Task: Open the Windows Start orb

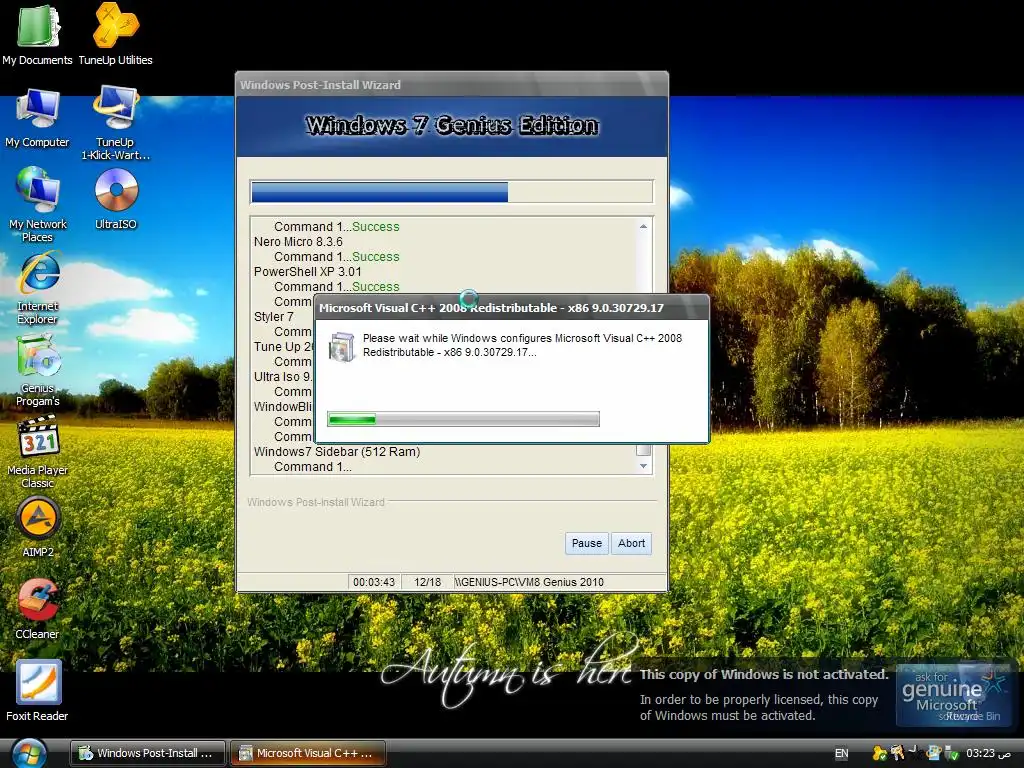Action: click(29, 753)
